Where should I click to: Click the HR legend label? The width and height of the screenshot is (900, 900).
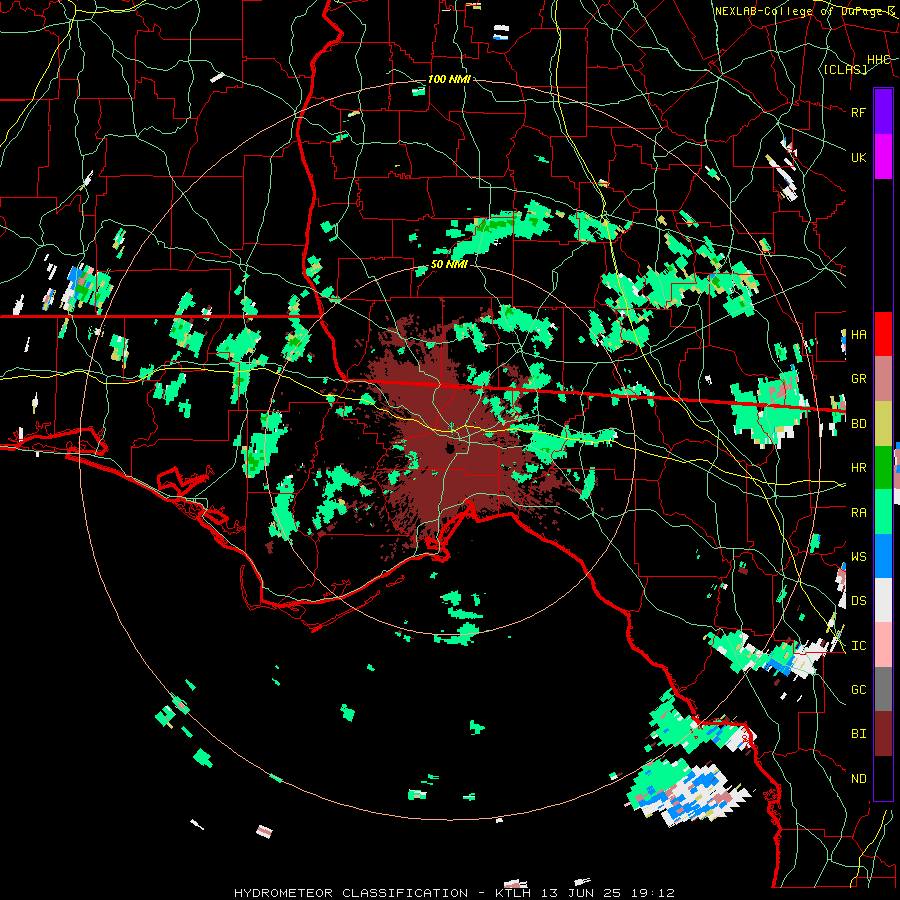tap(858, 468)
